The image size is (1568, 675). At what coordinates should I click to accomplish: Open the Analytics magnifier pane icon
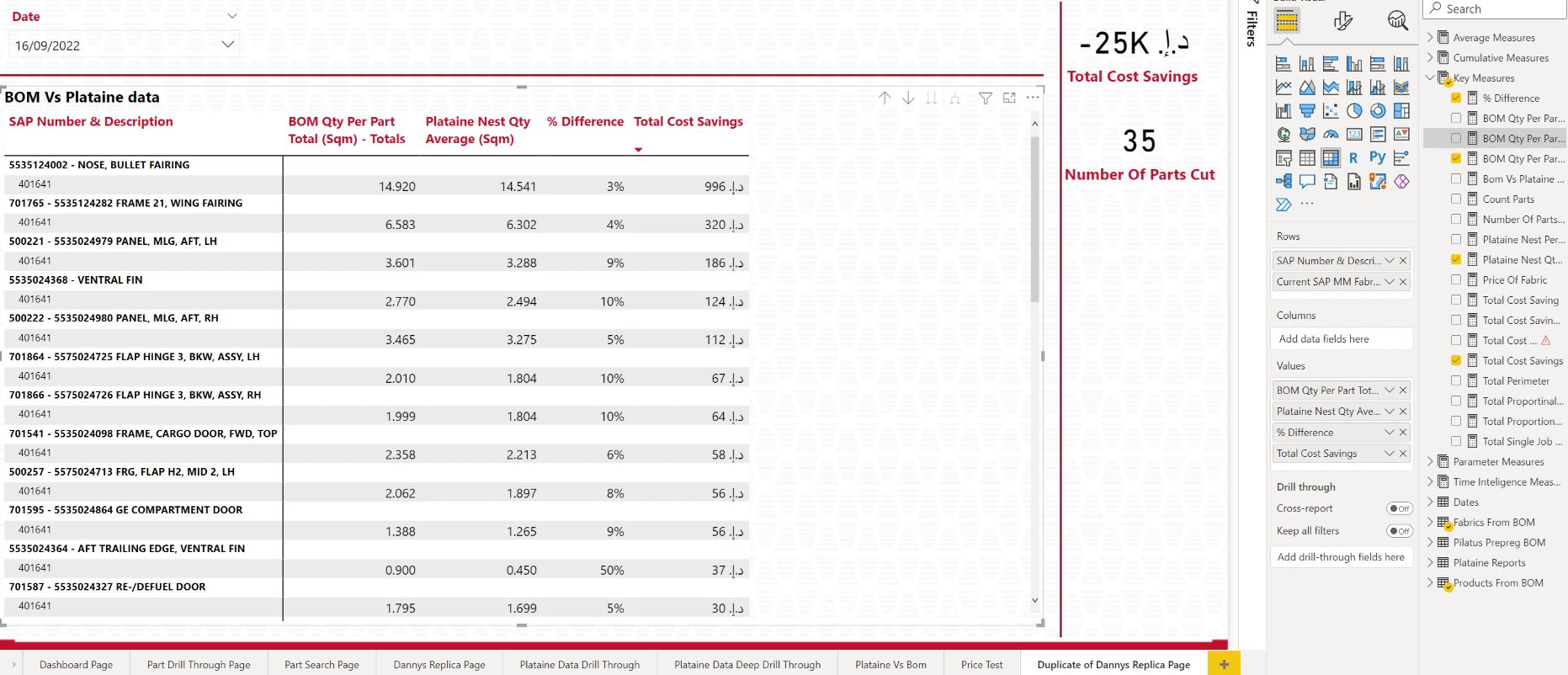(1397, 21)
